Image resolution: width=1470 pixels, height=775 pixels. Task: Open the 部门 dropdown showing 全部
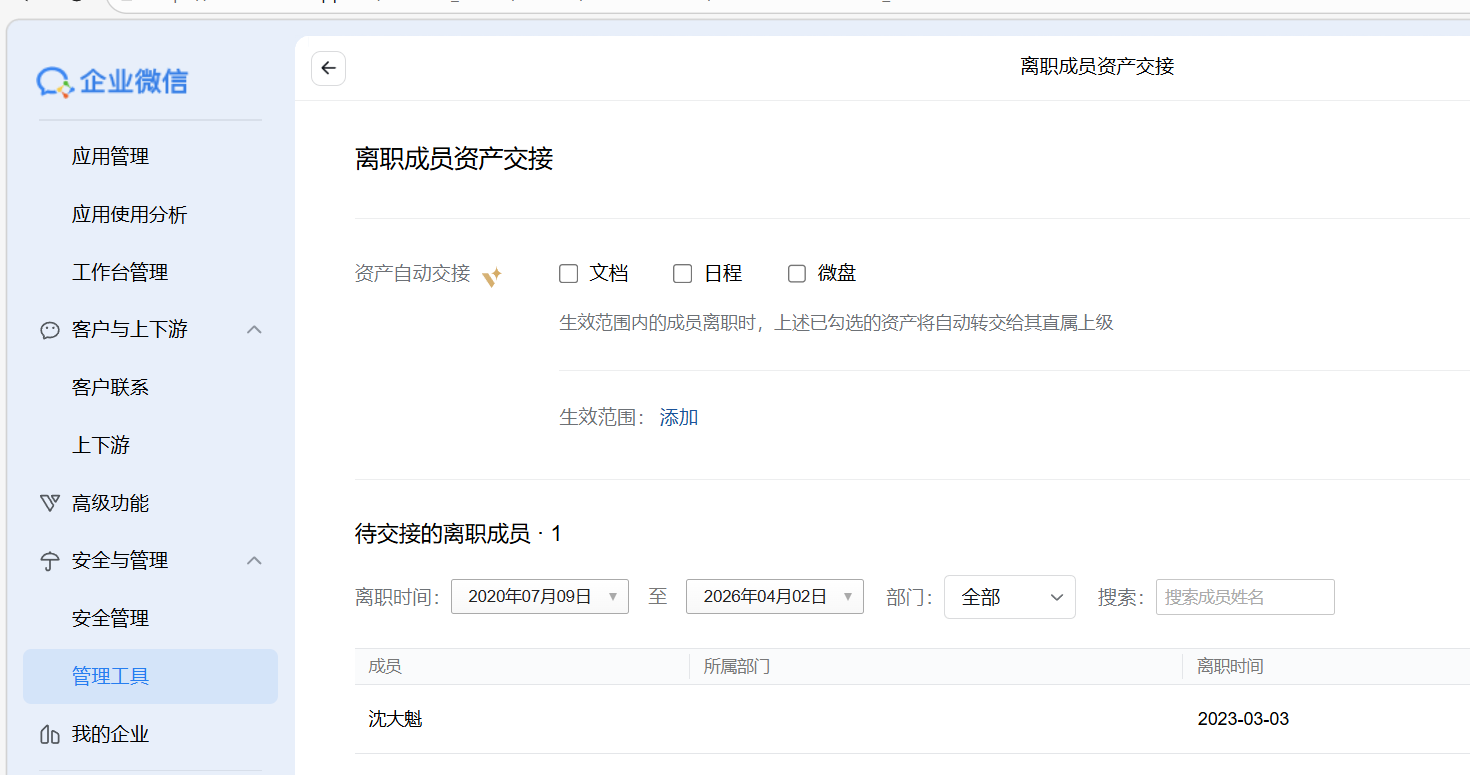(x=1009, y=596)
